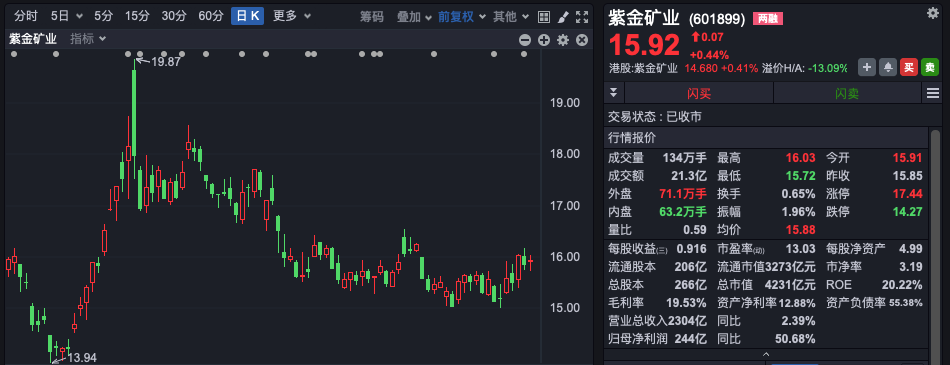Screen dimensions: 950x365
Task: Add stock to watchlist with plus button
Action: click(x=867, y=67)
